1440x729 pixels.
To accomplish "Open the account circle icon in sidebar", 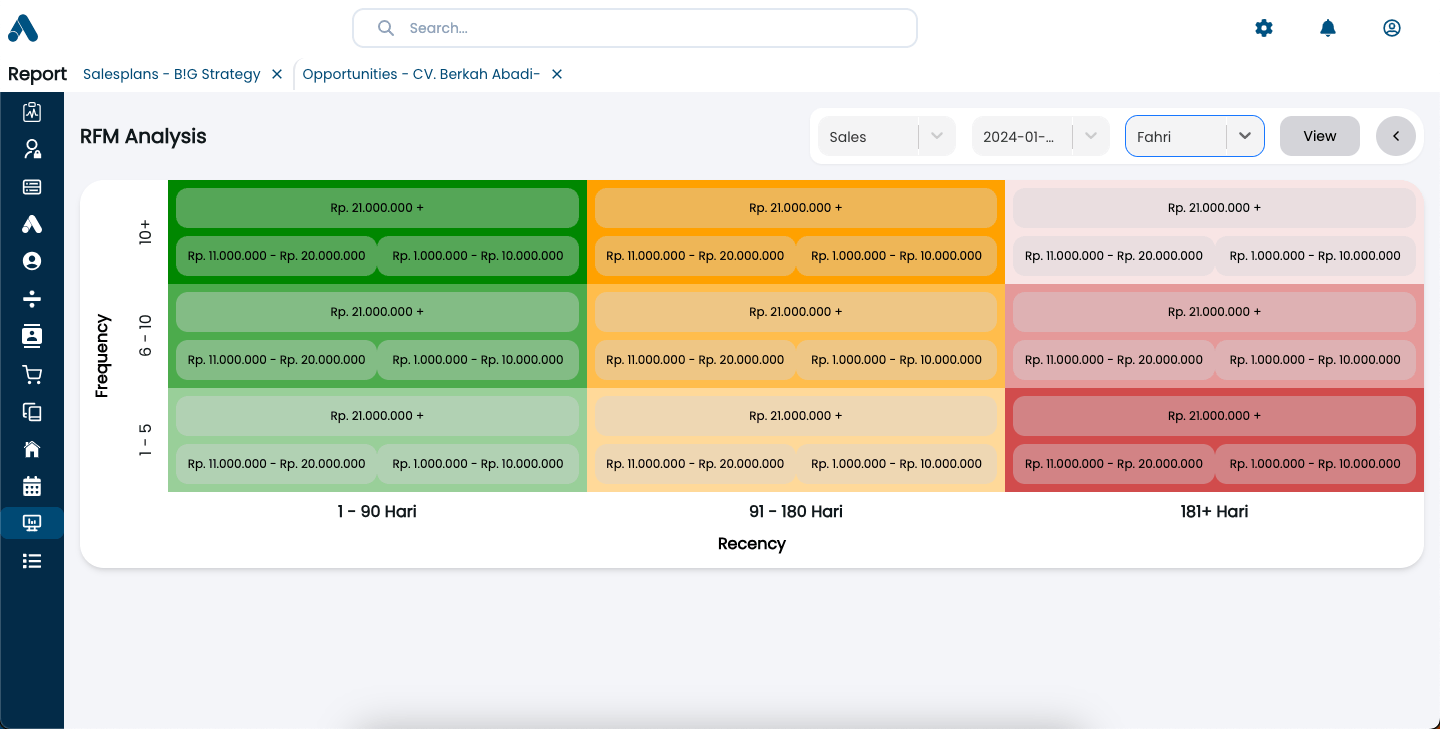I will (x=32, y=261).
